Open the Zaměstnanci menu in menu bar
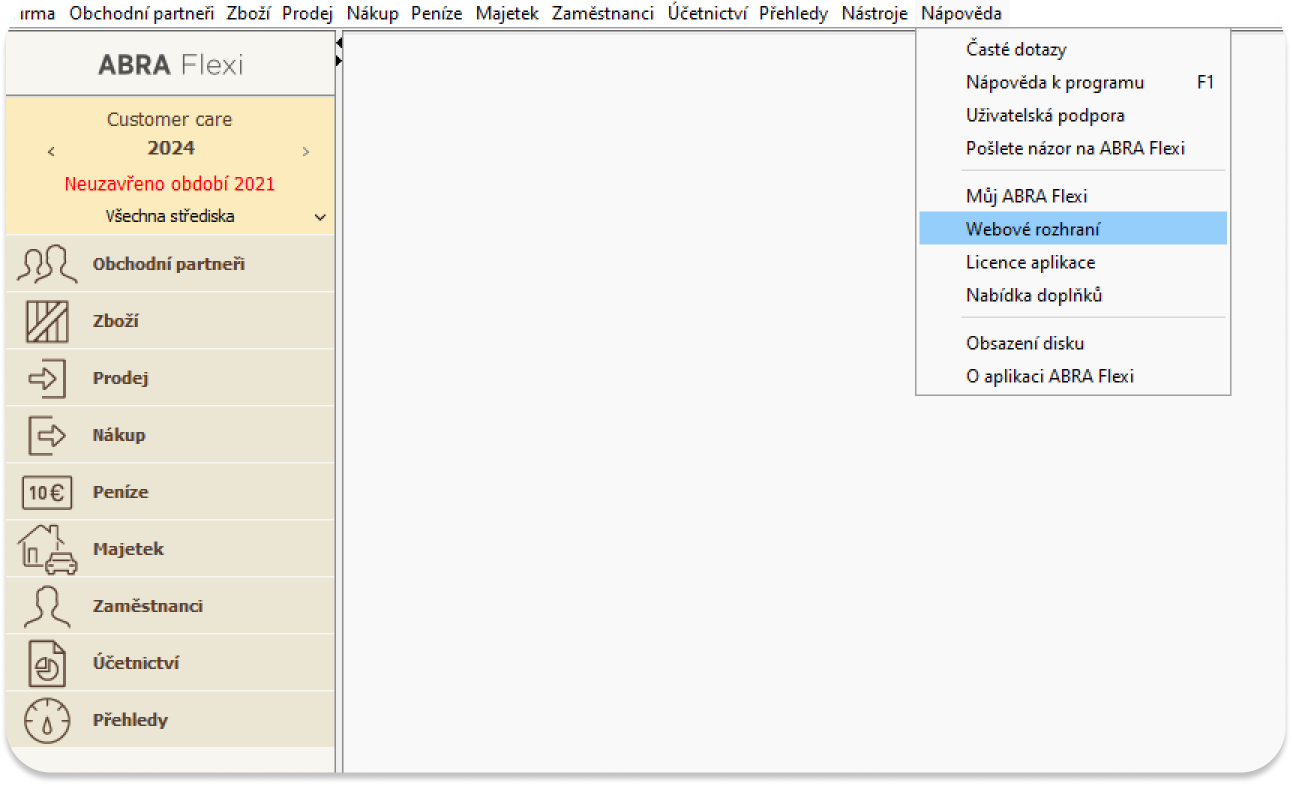The image size is (1292, 785). [x=602, y=14]
